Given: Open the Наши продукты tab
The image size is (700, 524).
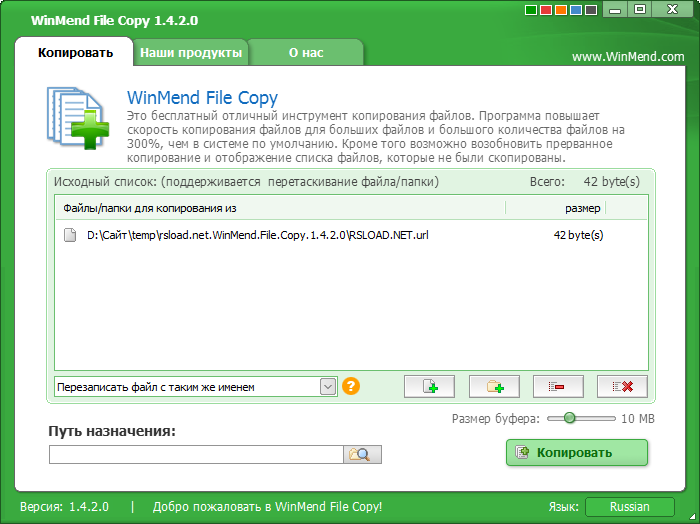Looking at the screenshot, I should (x=191, y=53).
